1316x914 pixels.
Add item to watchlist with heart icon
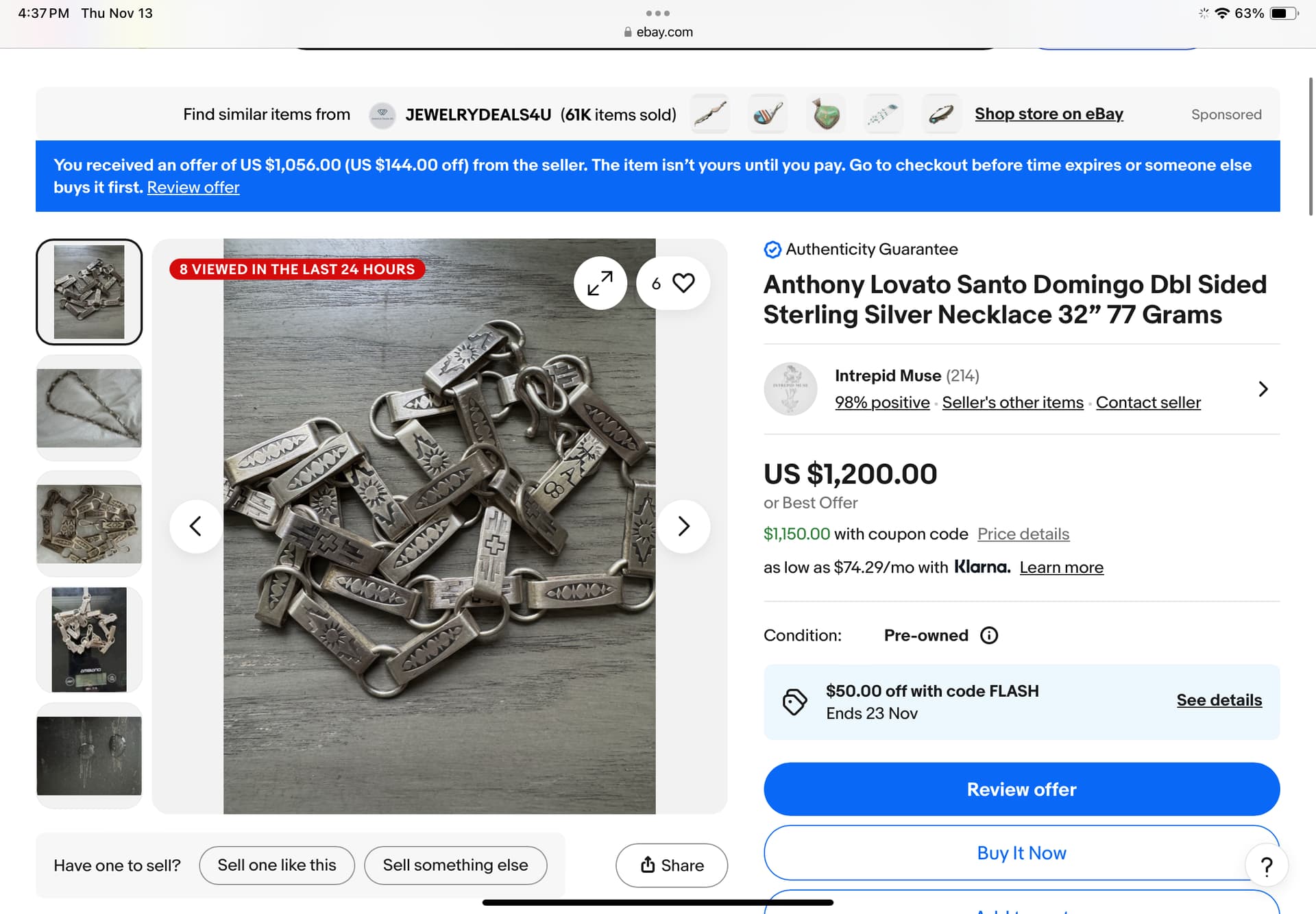[x=683, y=283]
